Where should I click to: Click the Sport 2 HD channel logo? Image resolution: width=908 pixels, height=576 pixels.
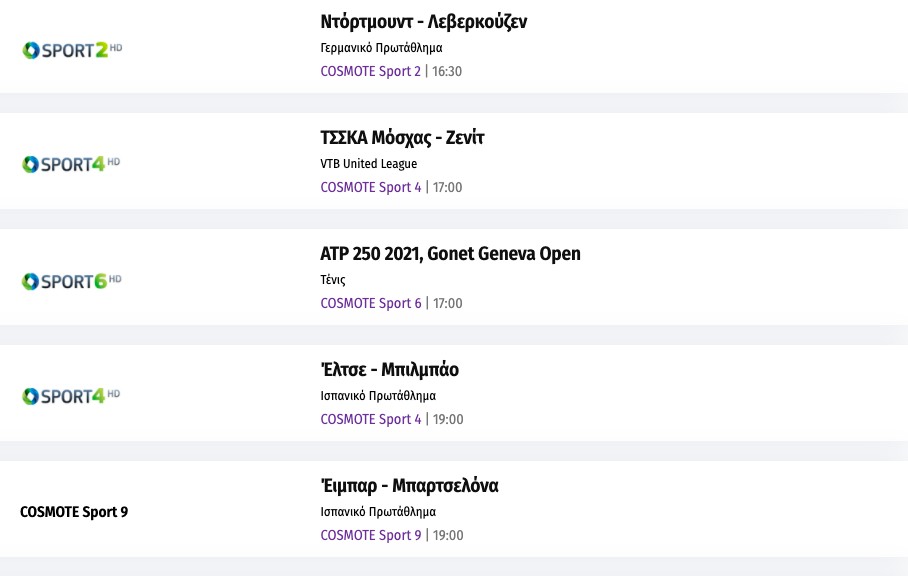coord(71,49)
